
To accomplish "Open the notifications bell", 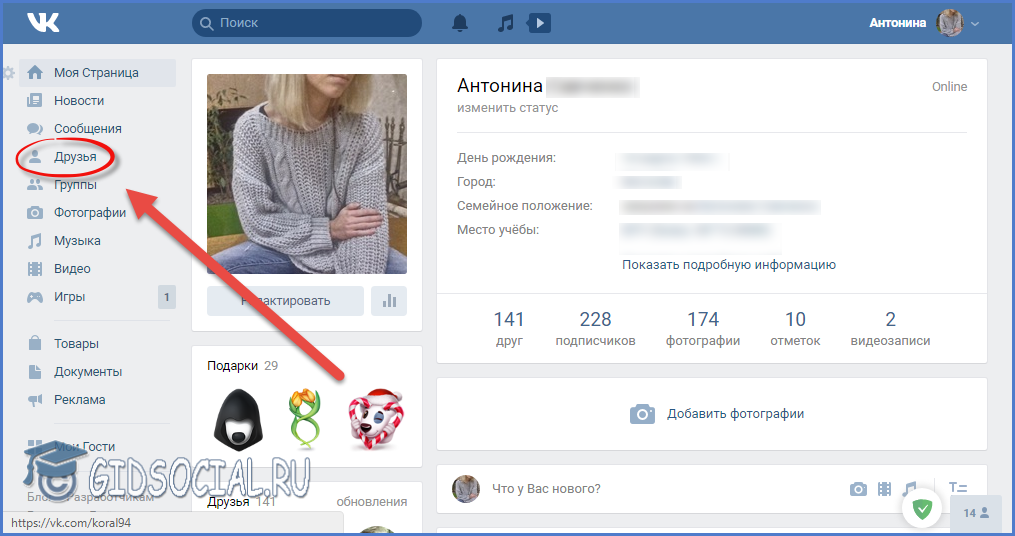I will (x=460, y=23).
